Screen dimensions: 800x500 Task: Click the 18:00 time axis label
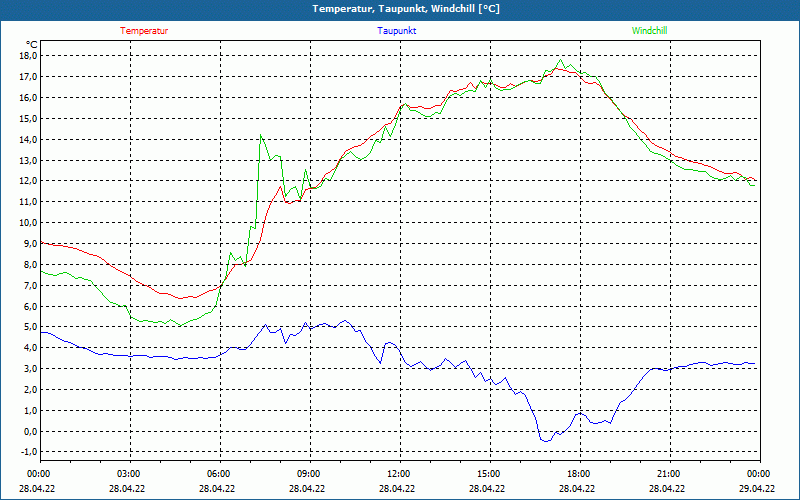(578, 474)
